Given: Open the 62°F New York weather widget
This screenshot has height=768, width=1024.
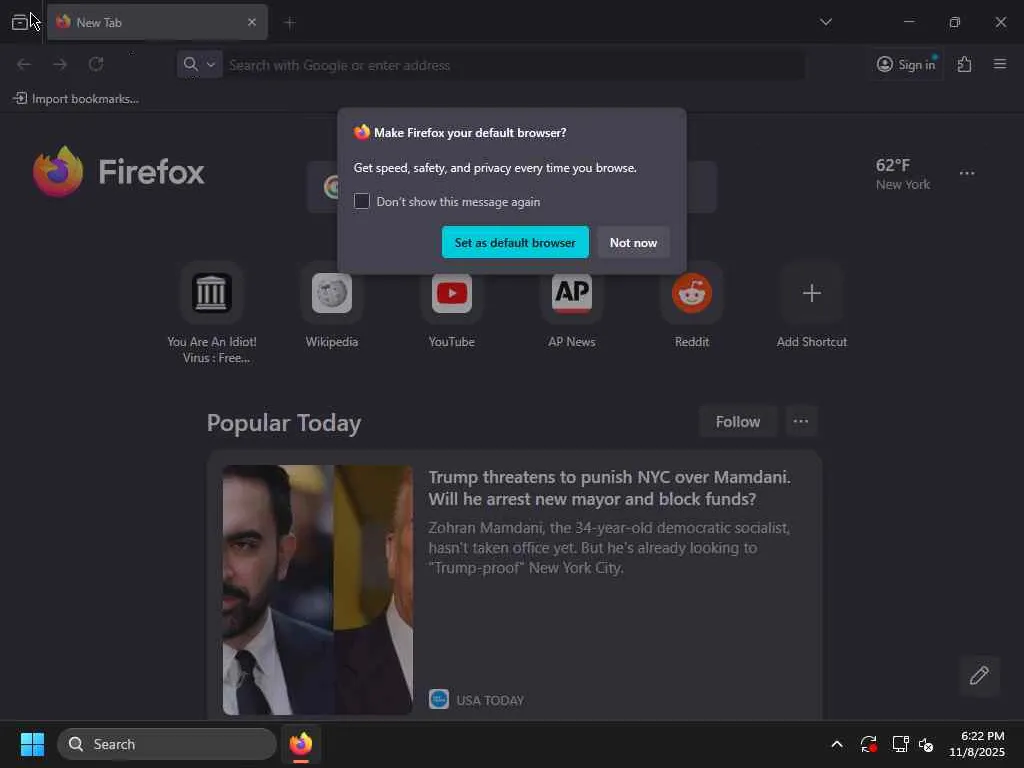Looking at the screenshot, I should (903, 174).
